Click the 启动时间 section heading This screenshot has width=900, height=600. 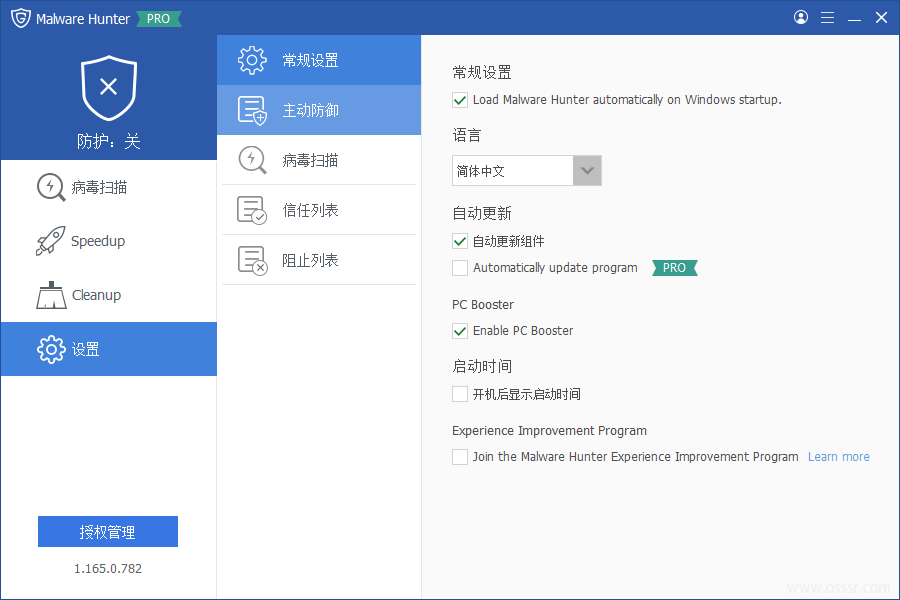tap(482, 366)
